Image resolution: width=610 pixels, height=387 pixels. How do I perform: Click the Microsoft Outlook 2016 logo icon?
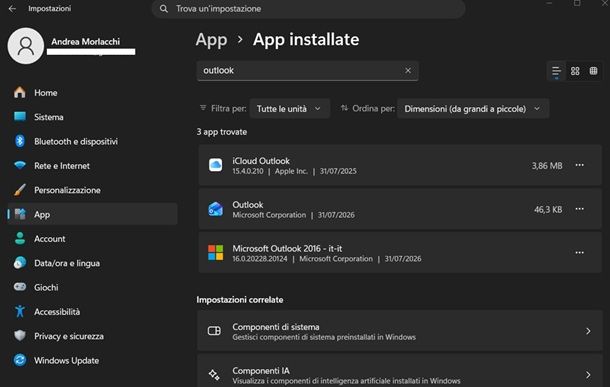216,252
